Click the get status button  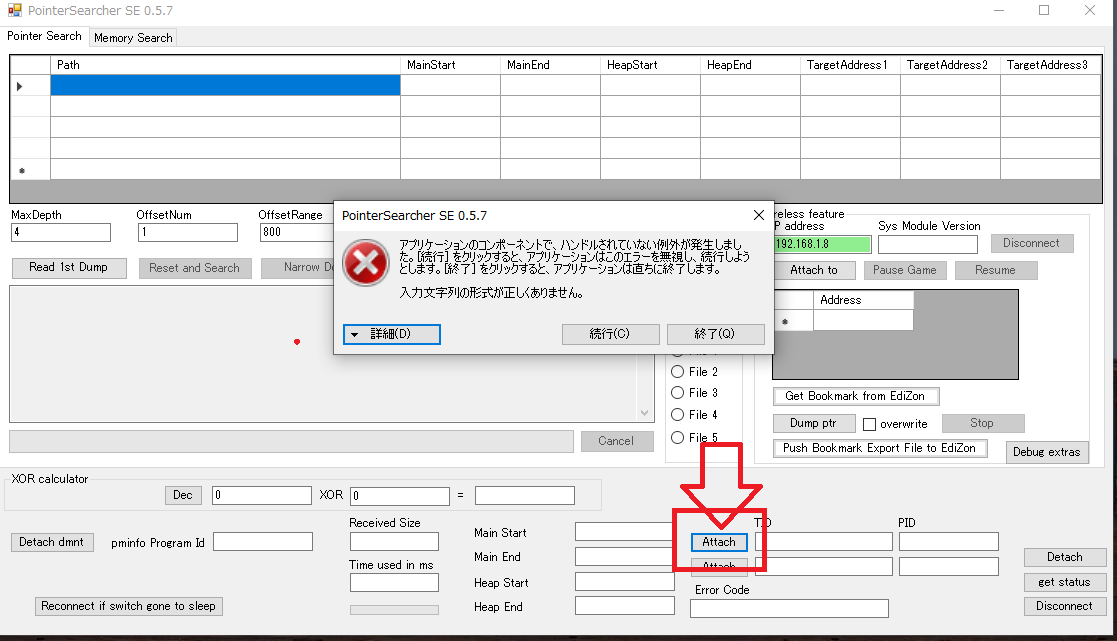1065,583
